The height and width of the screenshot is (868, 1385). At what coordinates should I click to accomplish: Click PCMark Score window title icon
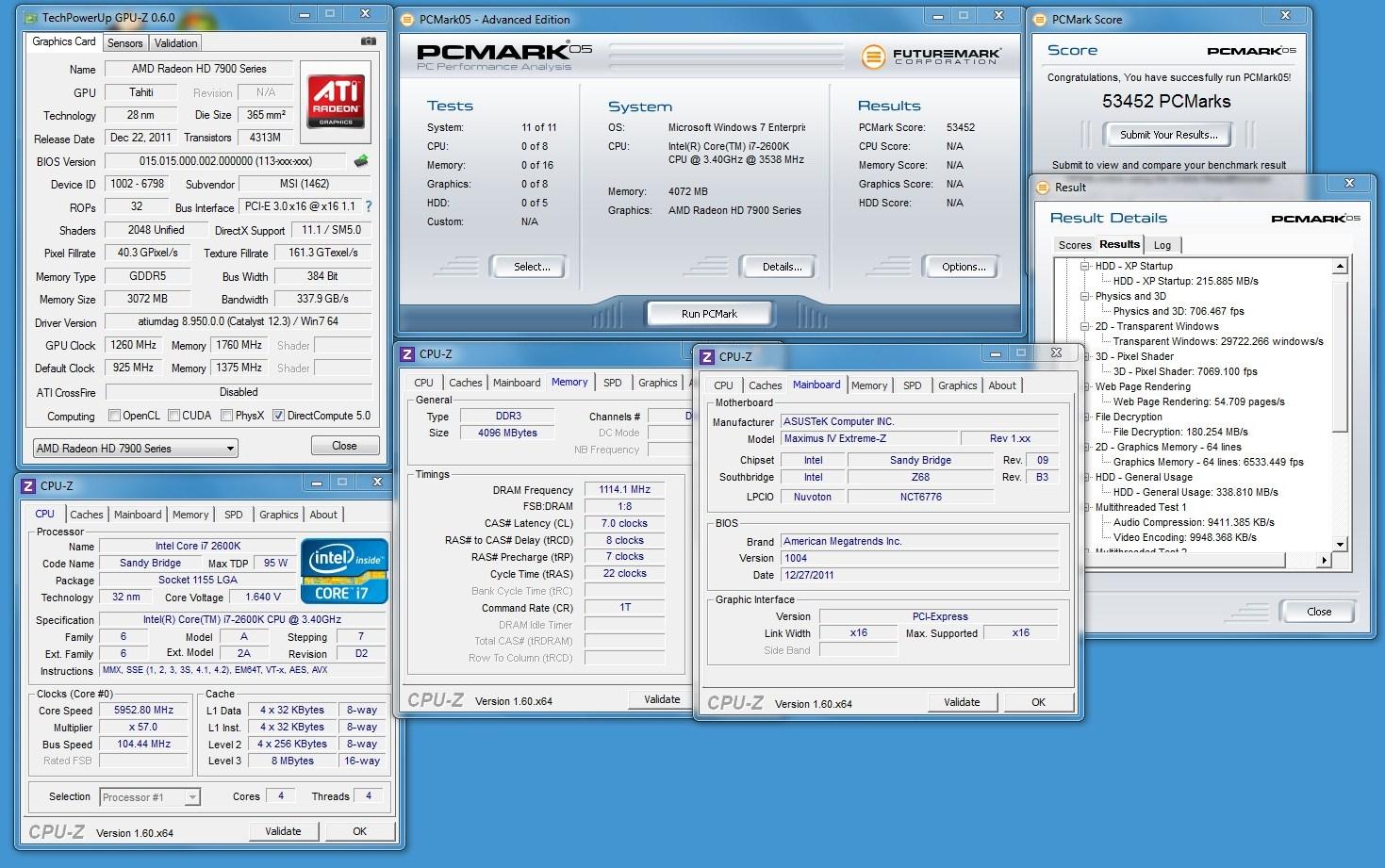[x=1039, y=19]
